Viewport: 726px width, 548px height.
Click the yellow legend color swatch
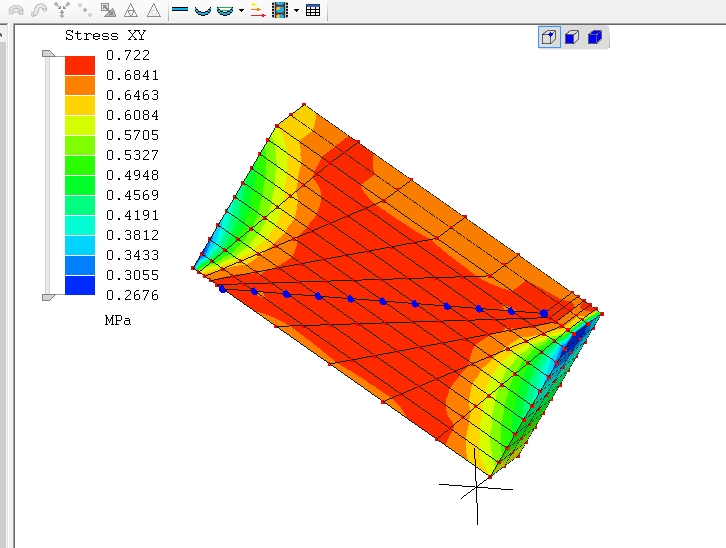click(80, 106)
